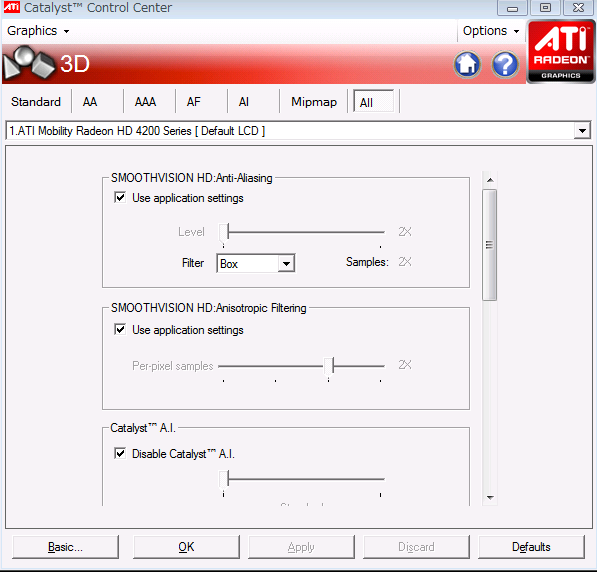Switch to the Standard tab
Screen dimensions: 597x572
[x=36, y=102]
